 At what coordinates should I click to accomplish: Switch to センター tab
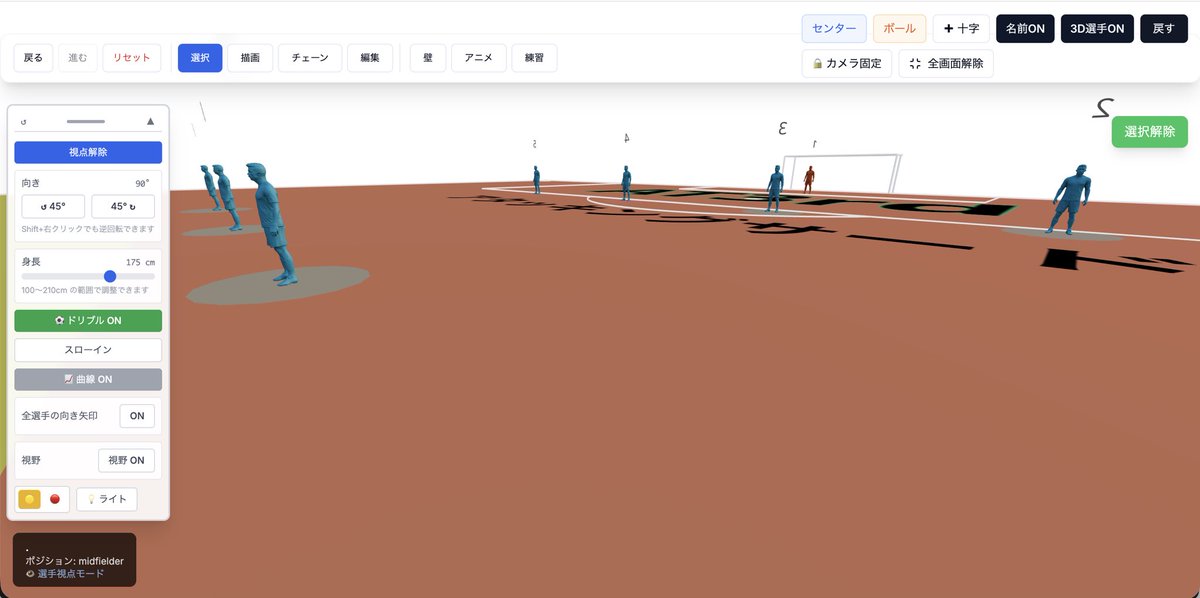pyautogui.click(x=833, y=28)
